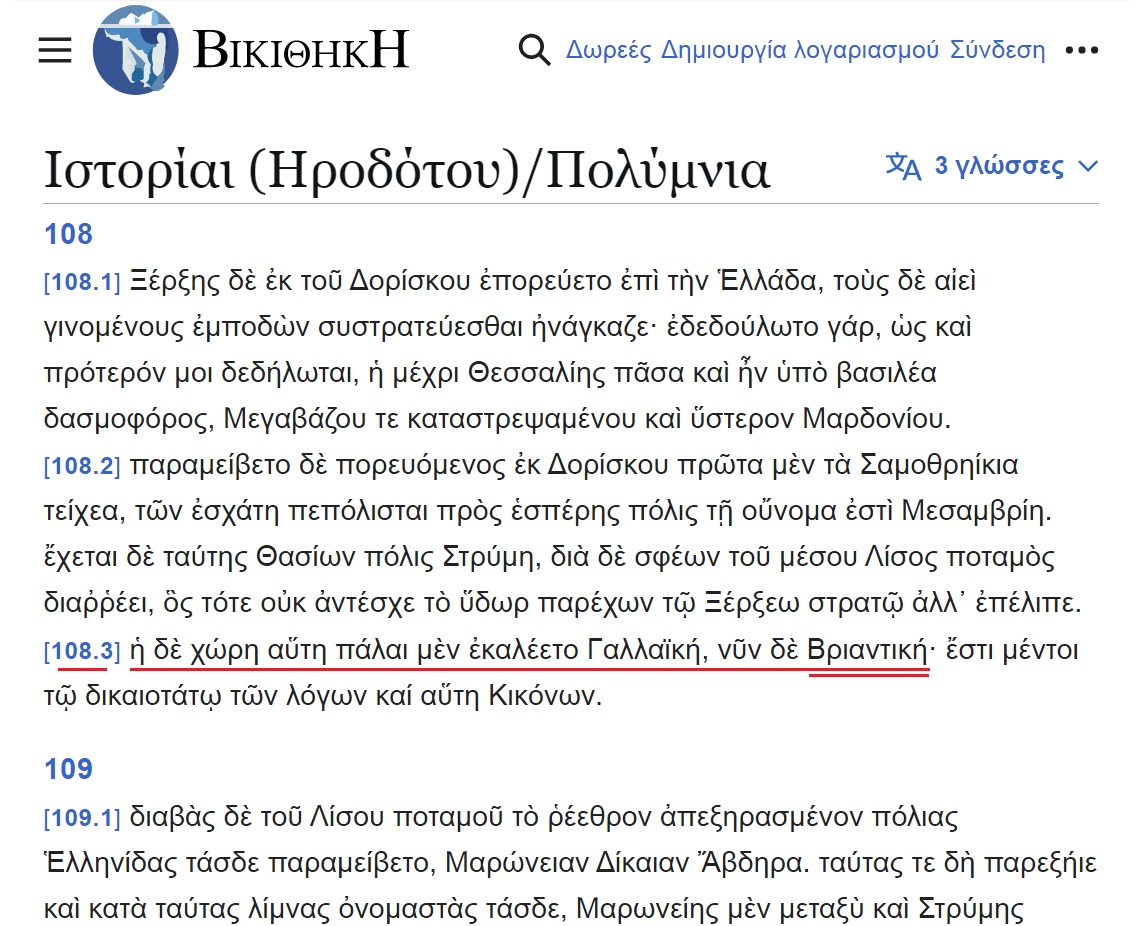Click the 109.1 passage anchor

click(x=82, y=817)
